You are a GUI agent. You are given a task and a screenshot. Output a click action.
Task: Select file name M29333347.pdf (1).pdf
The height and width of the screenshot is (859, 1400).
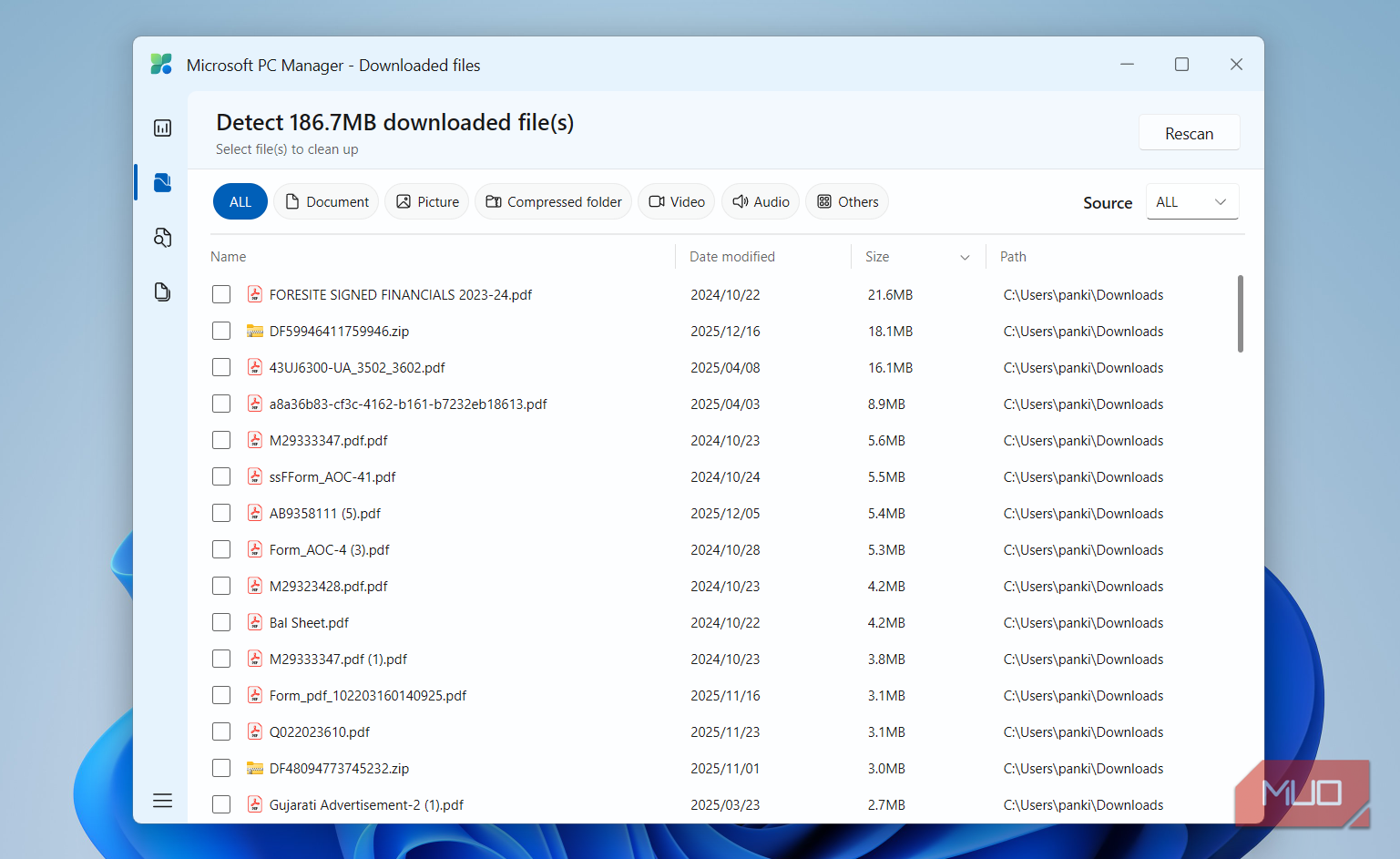(338, 659)
